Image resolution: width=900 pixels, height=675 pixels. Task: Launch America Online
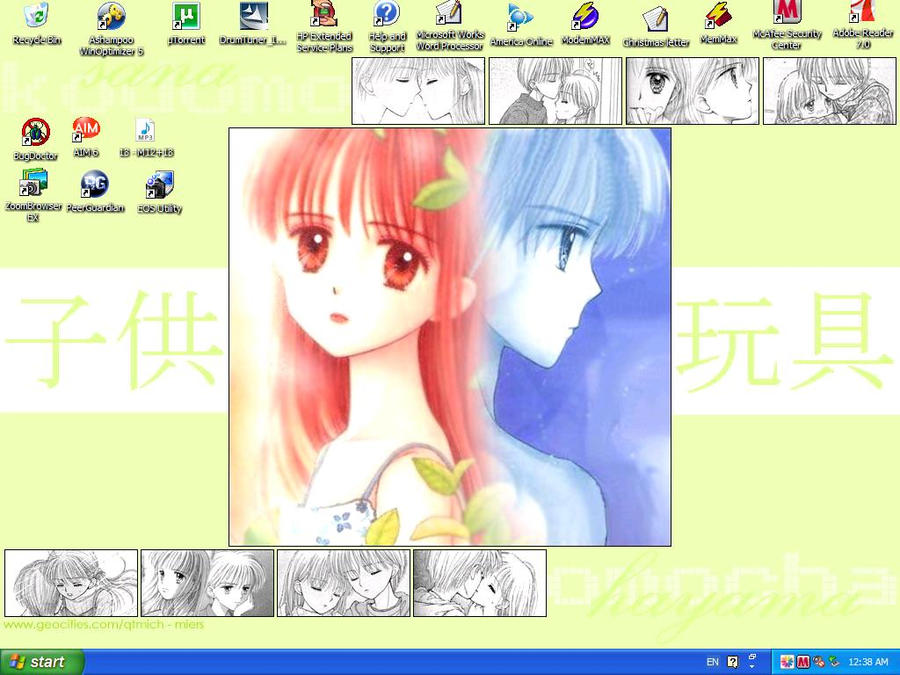click(x=520, y=18)
